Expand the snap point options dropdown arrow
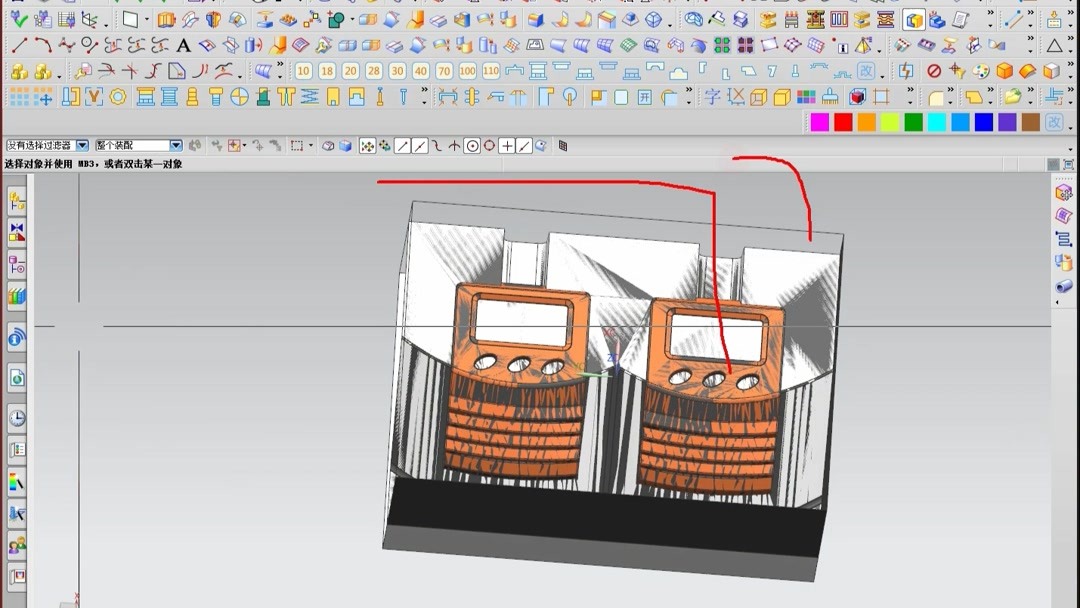This screenshot has width=1080, height=608. coord(244,145)
